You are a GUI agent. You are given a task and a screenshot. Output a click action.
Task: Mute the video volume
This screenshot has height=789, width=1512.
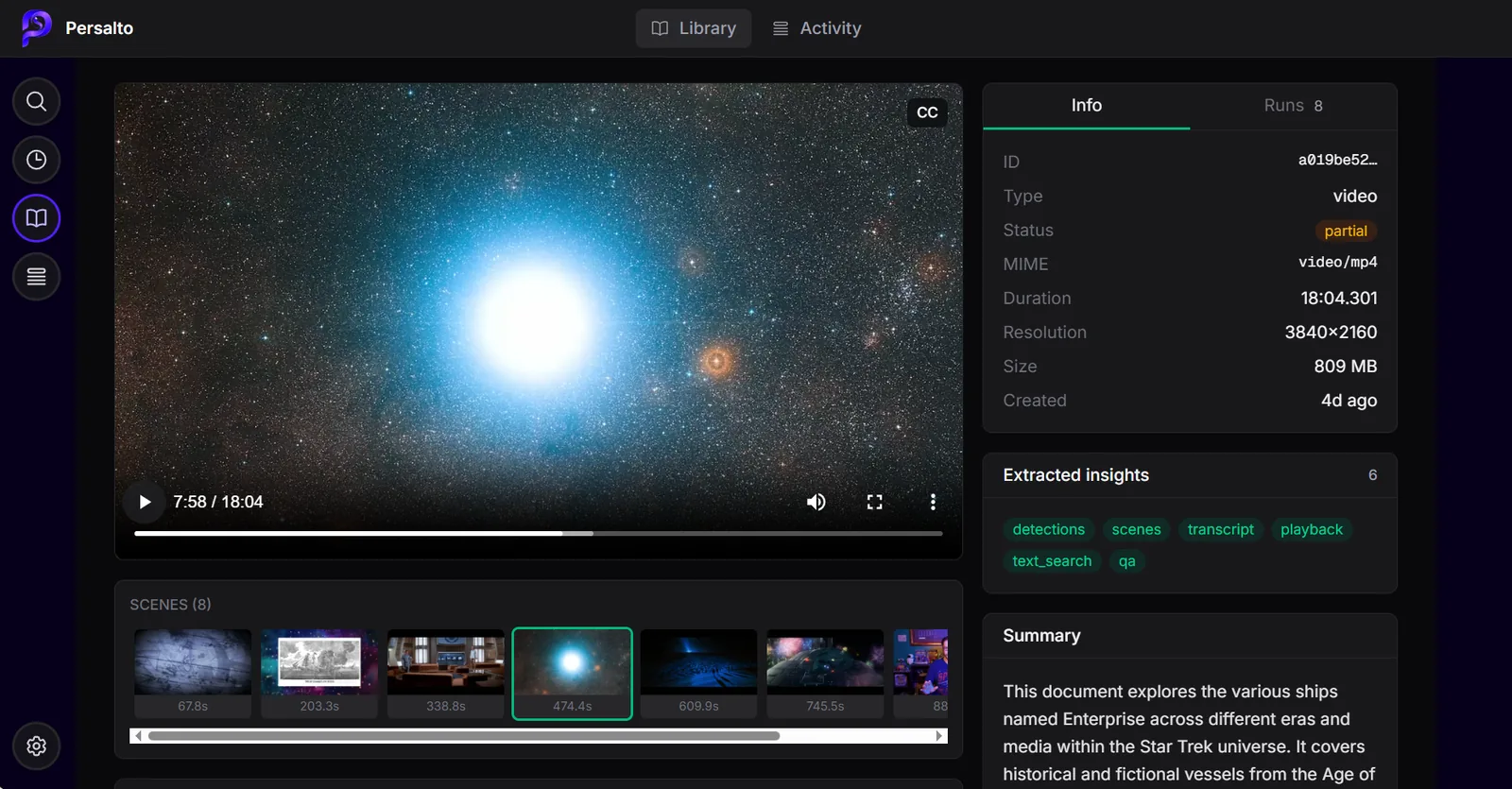tap(816, 502)
